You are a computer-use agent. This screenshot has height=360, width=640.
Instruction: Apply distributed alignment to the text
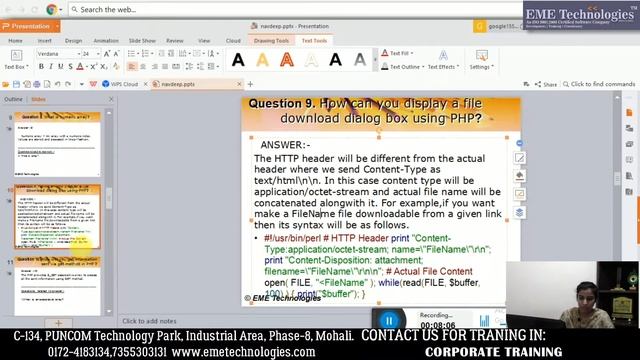pos(176,67)
